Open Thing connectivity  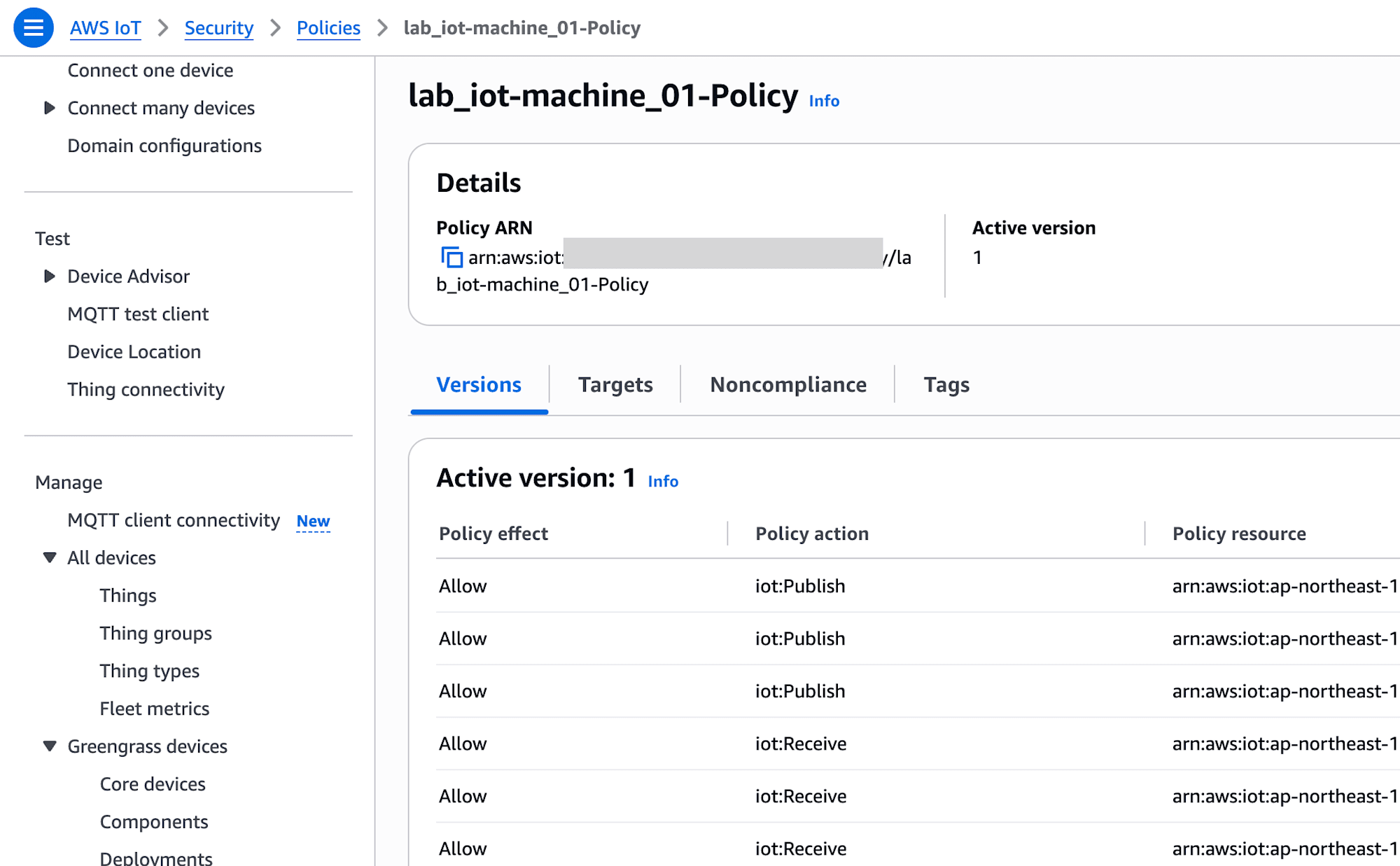[x=146, y=389]
